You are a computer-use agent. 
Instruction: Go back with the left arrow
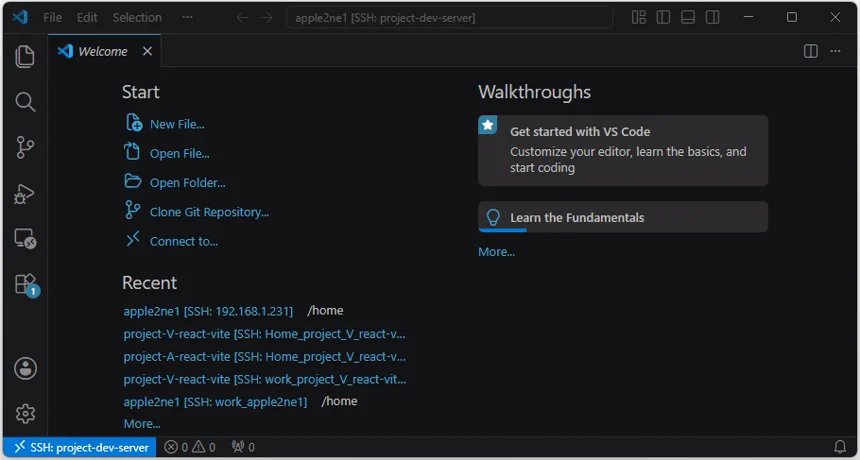[x=242, y=18]
